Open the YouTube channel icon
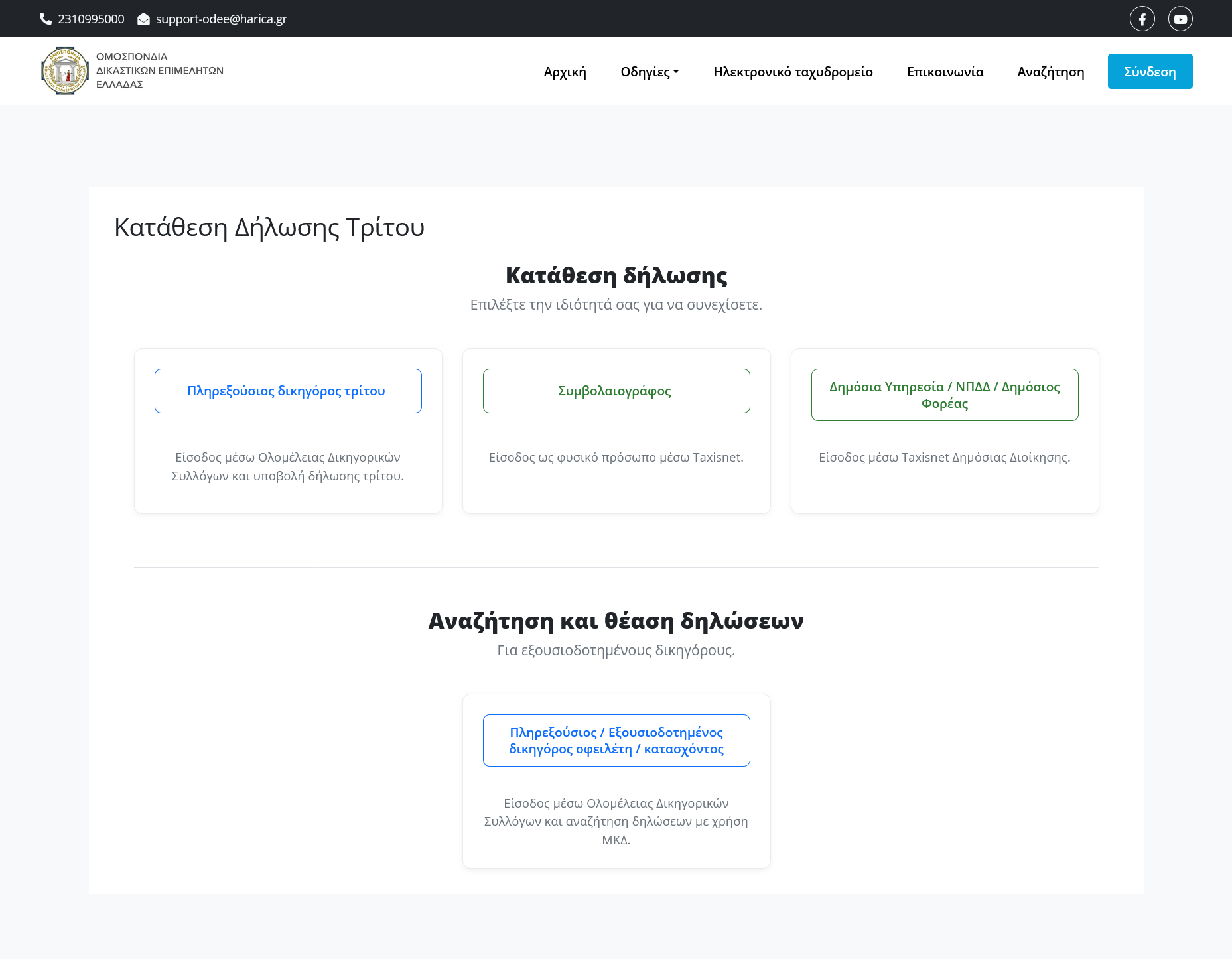Screen dimensions: 1232x959 click(1180, 19)
